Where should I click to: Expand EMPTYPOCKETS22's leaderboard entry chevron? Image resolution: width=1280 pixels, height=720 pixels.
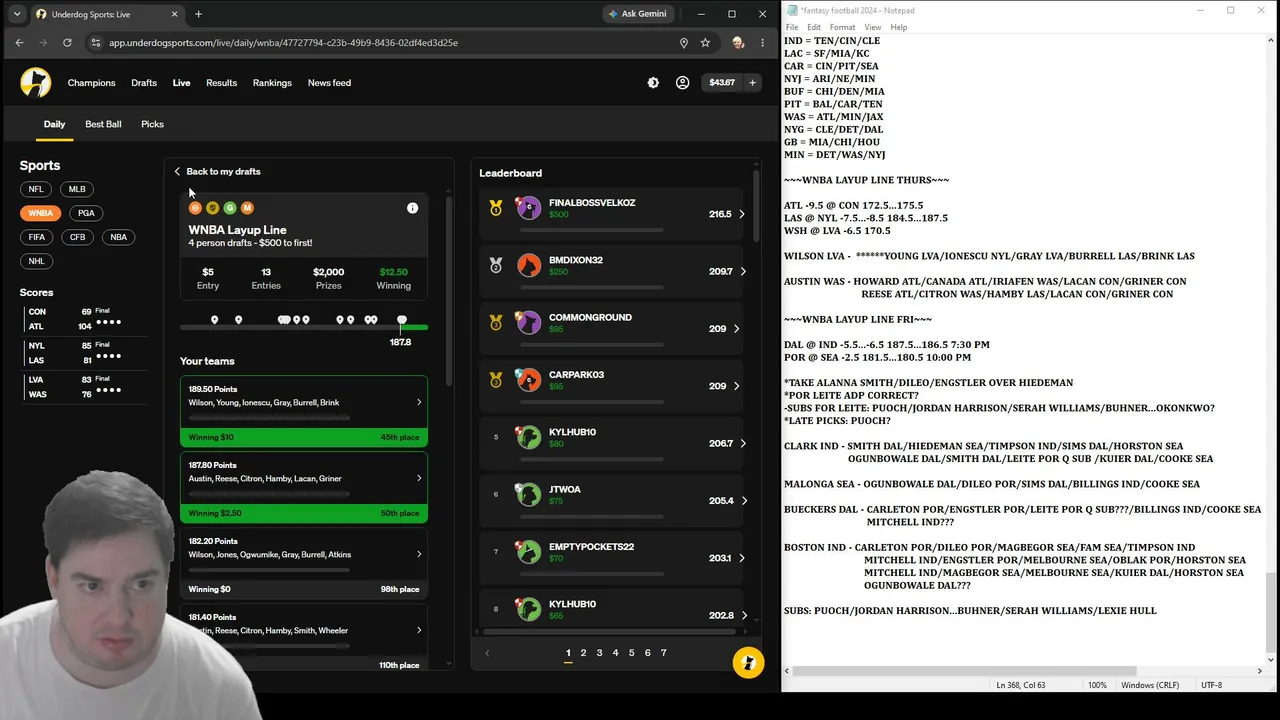pos(742,558)
